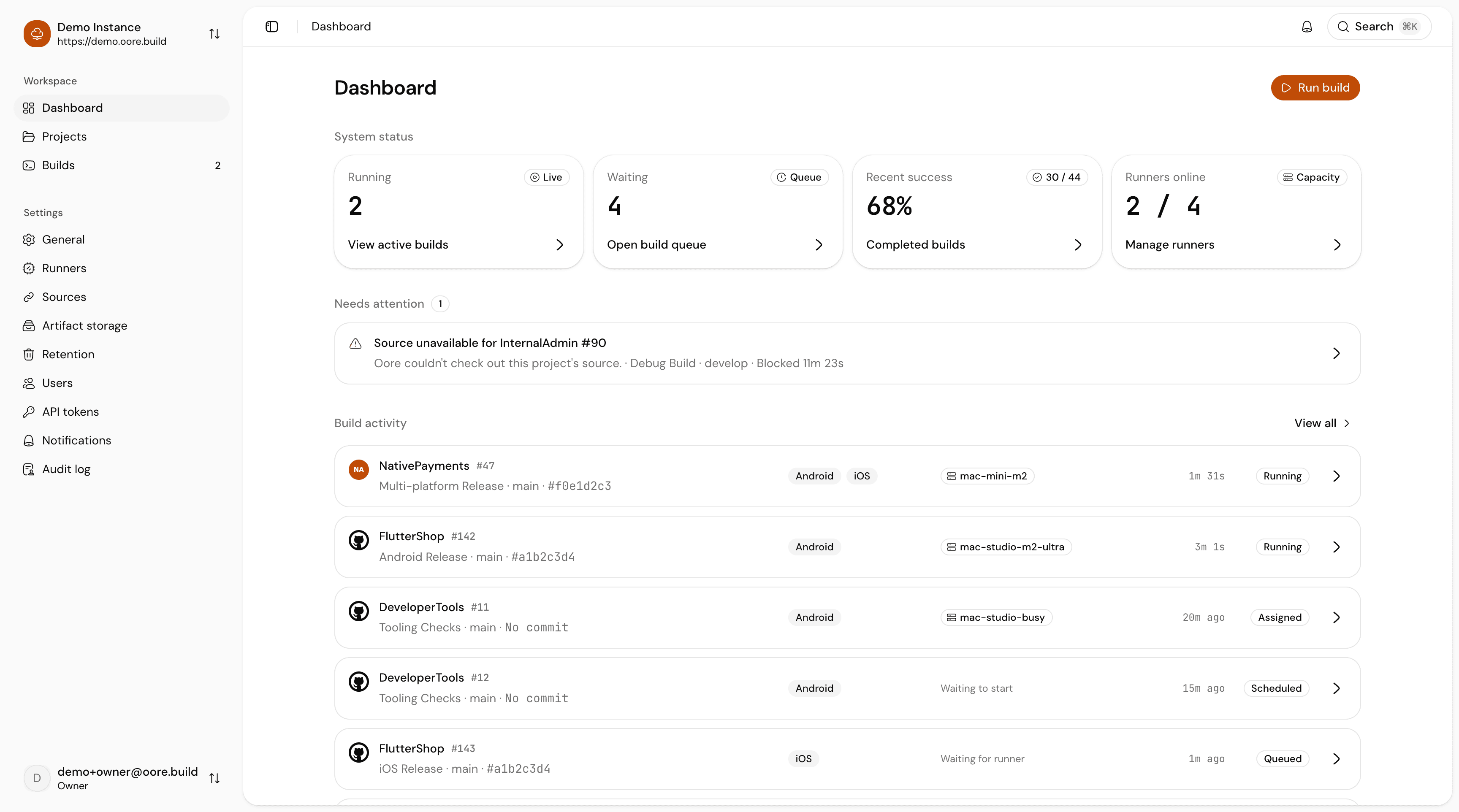Open General settings
Screen dimensions: 1459x812
point(121,240)
